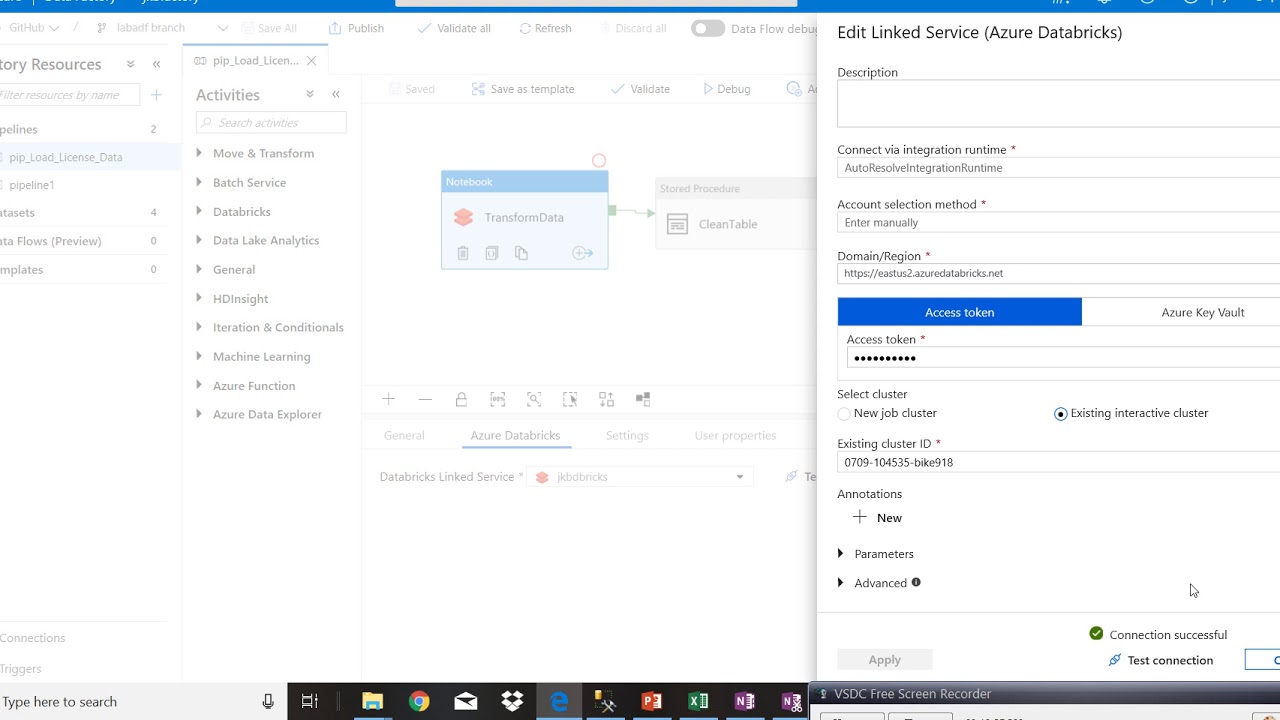
Task: Enable the lasso selection tool on canvas
Action: tap(570, 399)
